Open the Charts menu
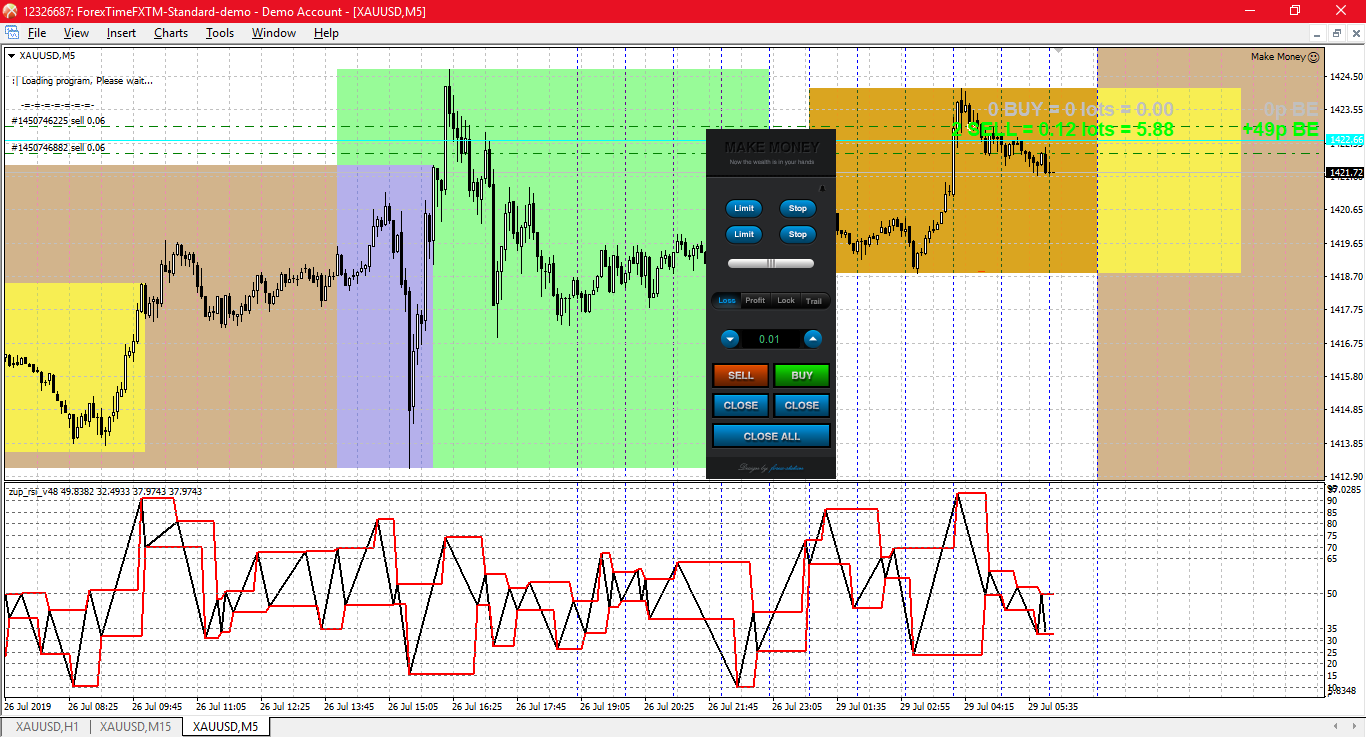The height and width of the screenshot is (738, 1366). [171, 33]
